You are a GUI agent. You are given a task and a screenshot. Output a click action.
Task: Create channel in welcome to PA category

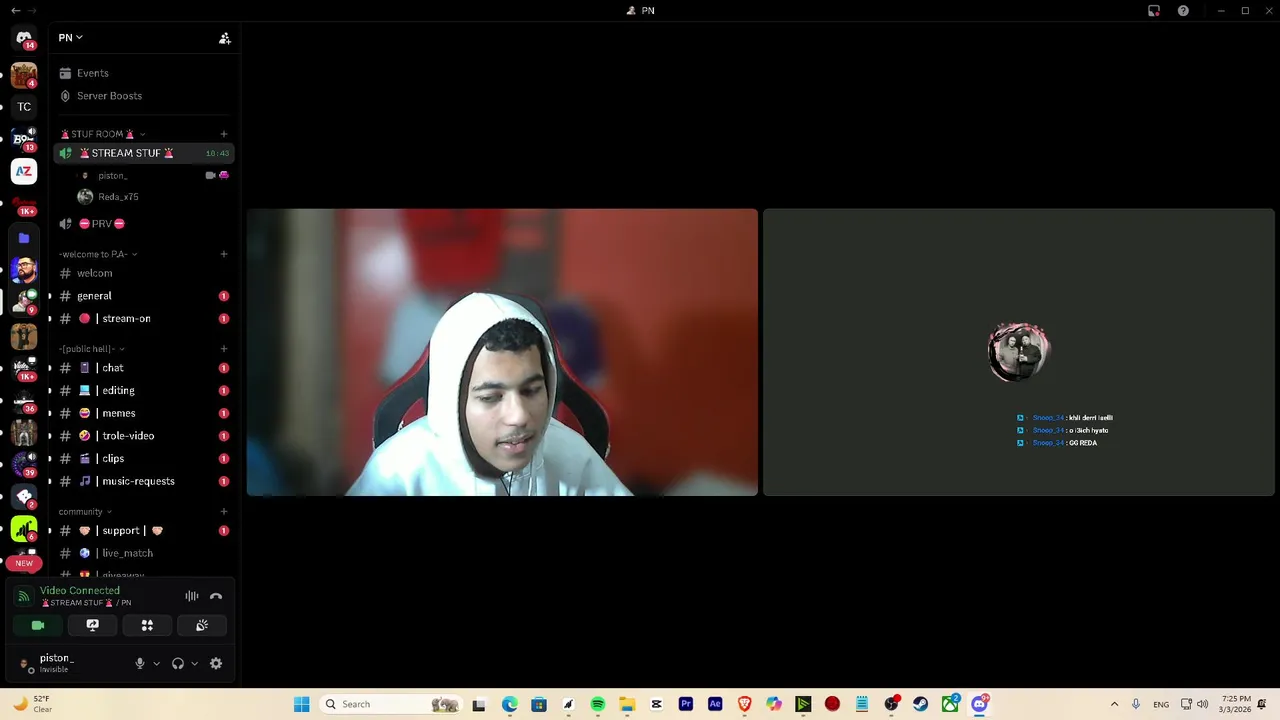(x=224, y=254)
